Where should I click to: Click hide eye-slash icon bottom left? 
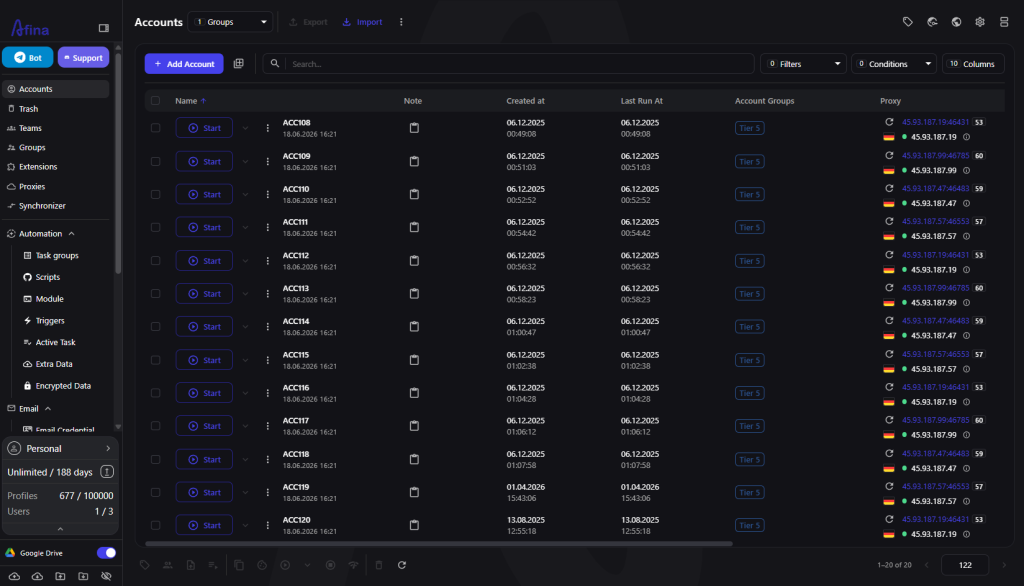tap(106, 576)
